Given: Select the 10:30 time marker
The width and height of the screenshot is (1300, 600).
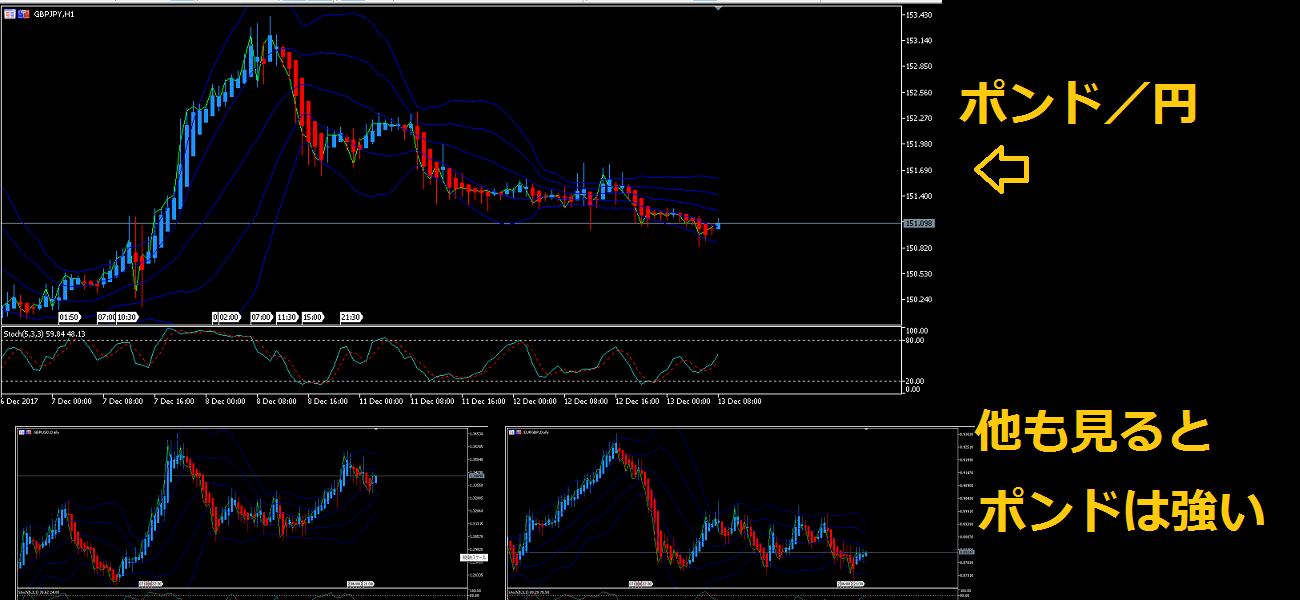Looking at the screenshot, I should pos(127,317).
